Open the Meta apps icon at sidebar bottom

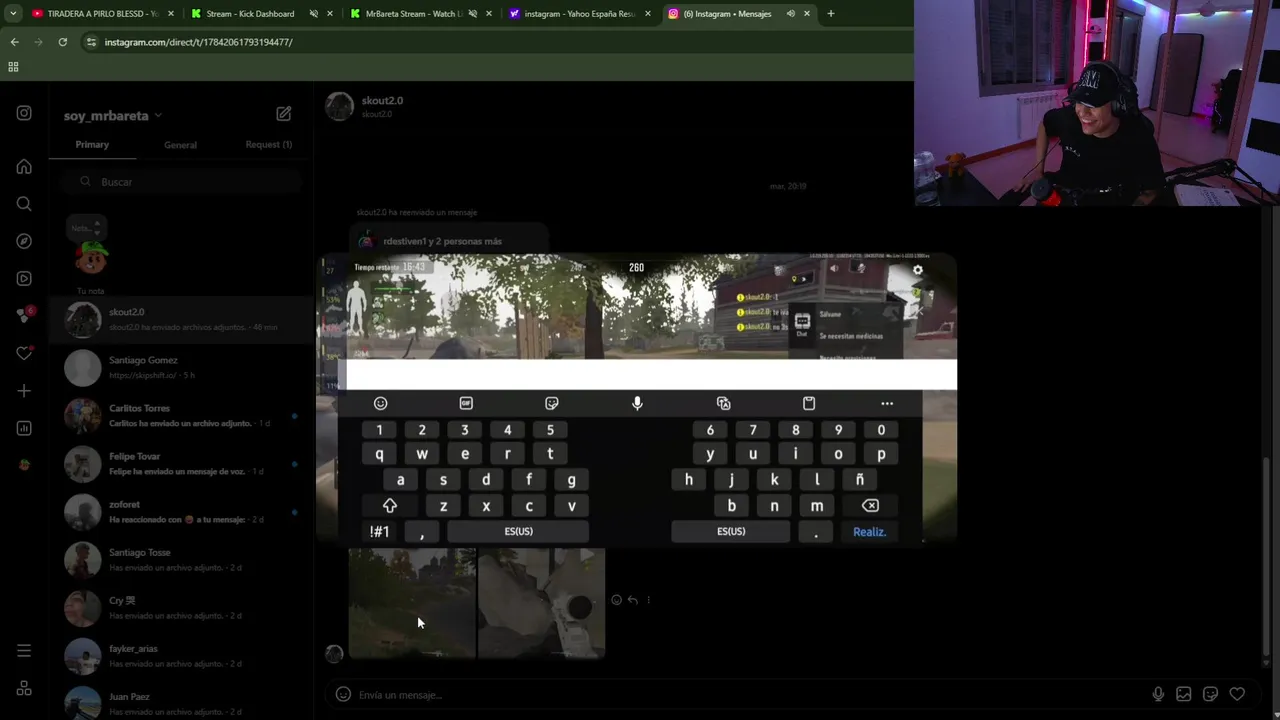click(x=24, y=689)
